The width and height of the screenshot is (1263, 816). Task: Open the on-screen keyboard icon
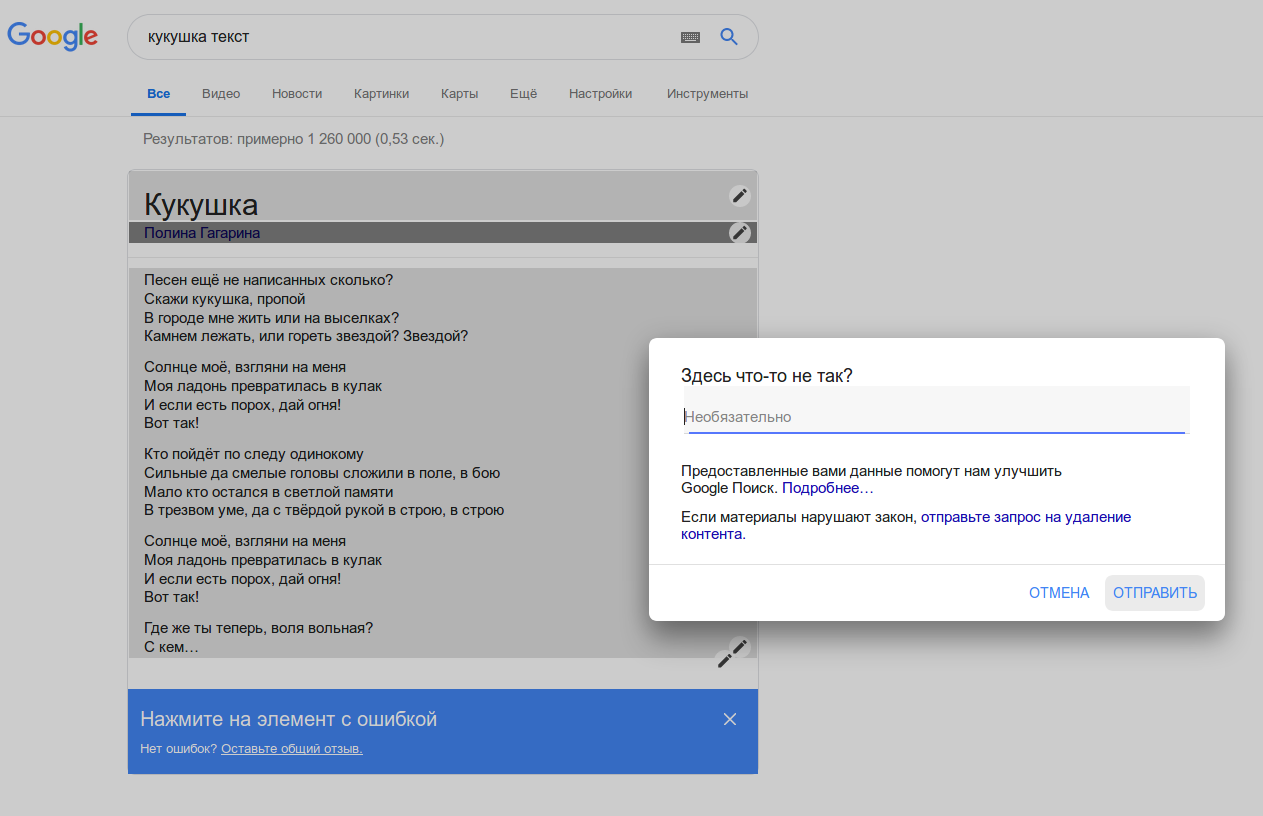(x=690, y=37)
